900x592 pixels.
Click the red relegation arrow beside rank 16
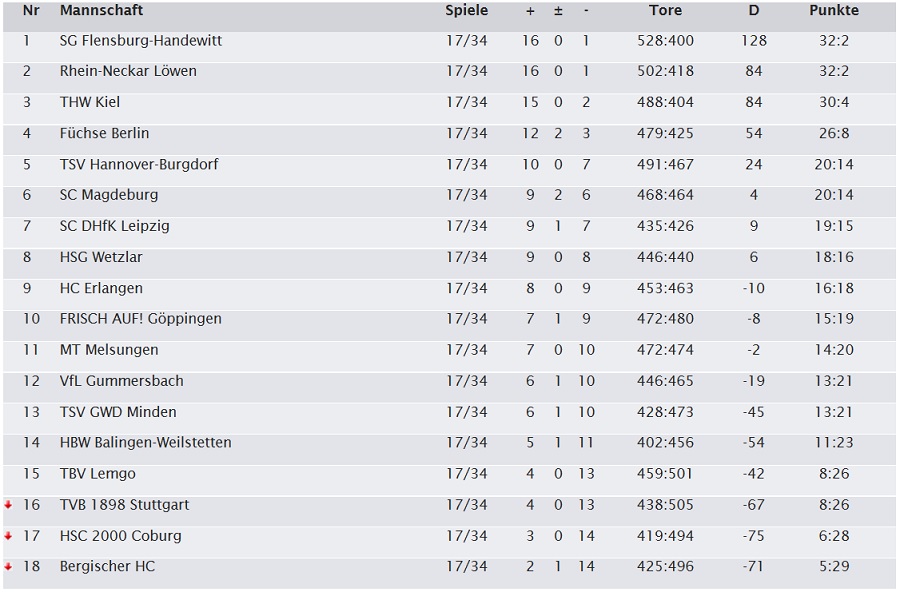[8, 505]
